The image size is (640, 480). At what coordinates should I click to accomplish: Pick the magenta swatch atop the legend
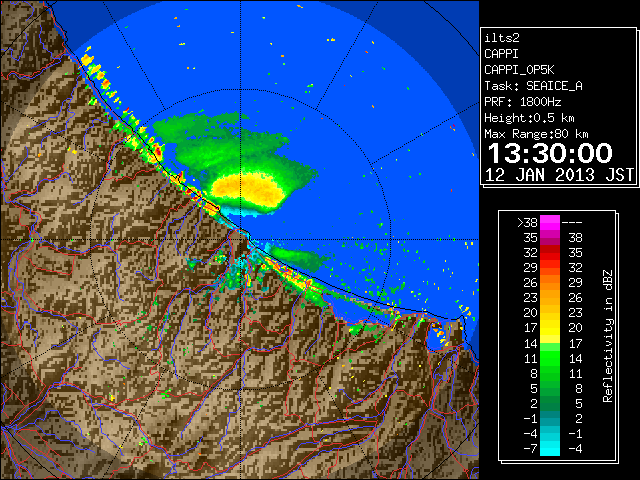coord(550,223)
